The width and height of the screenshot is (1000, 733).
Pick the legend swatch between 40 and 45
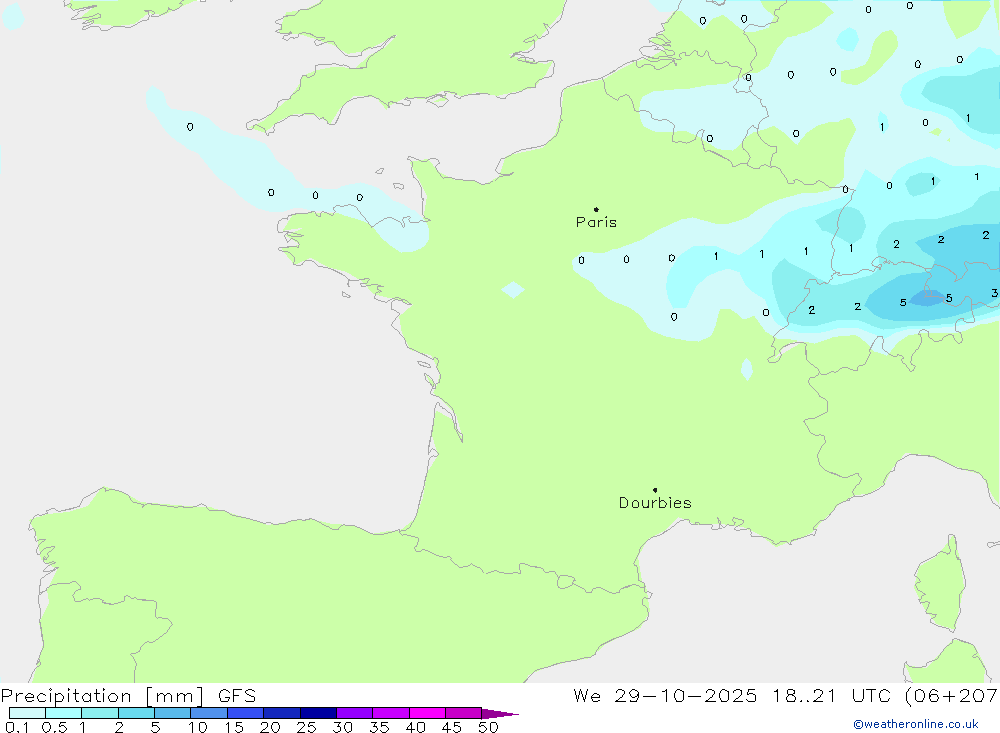(427, 713)
